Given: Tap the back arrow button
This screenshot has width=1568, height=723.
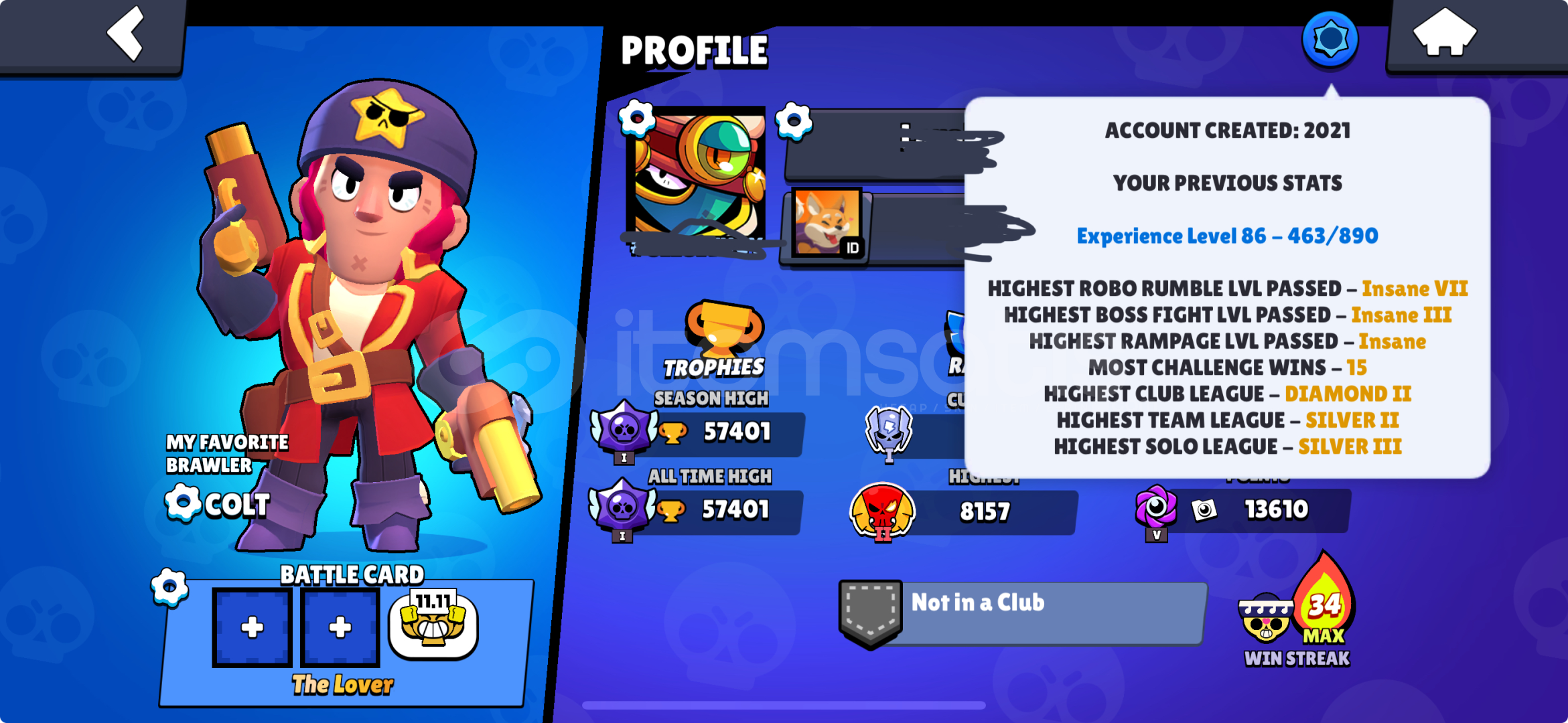Looking at the screenshot, I should (126, 33).
